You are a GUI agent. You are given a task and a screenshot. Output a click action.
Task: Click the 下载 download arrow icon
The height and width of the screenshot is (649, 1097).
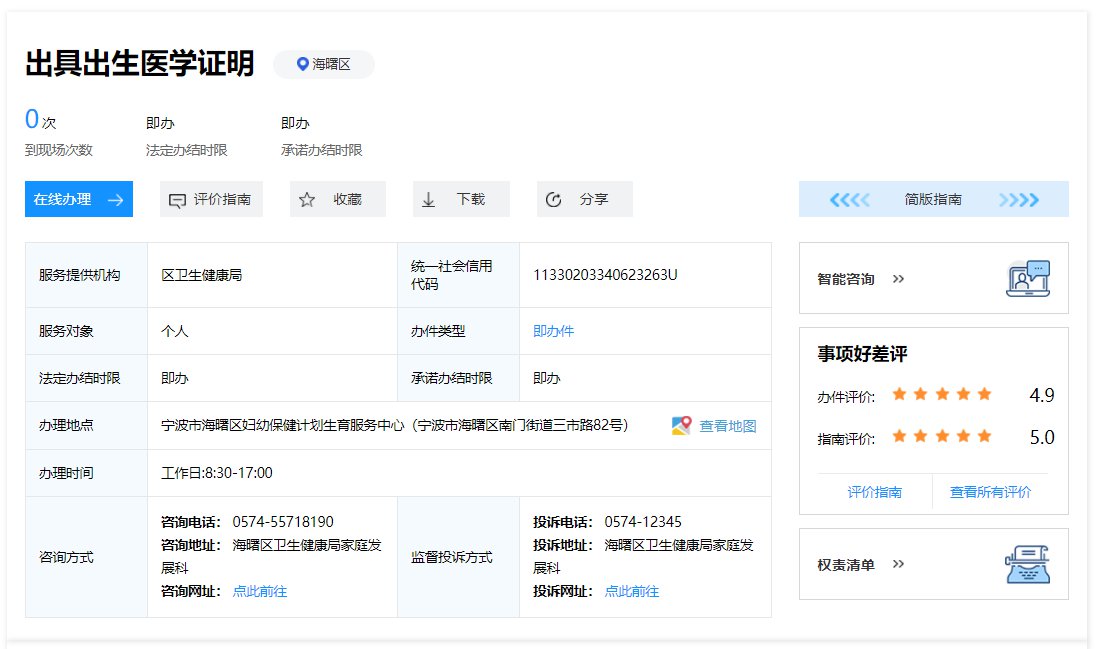[429, 200]
